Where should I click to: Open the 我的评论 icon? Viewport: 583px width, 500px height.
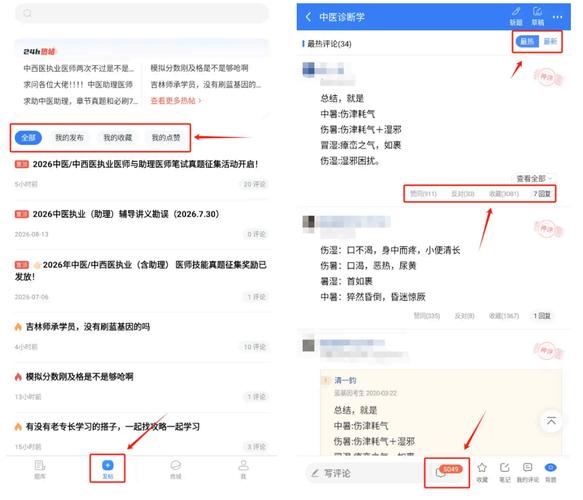pos(528,467)
